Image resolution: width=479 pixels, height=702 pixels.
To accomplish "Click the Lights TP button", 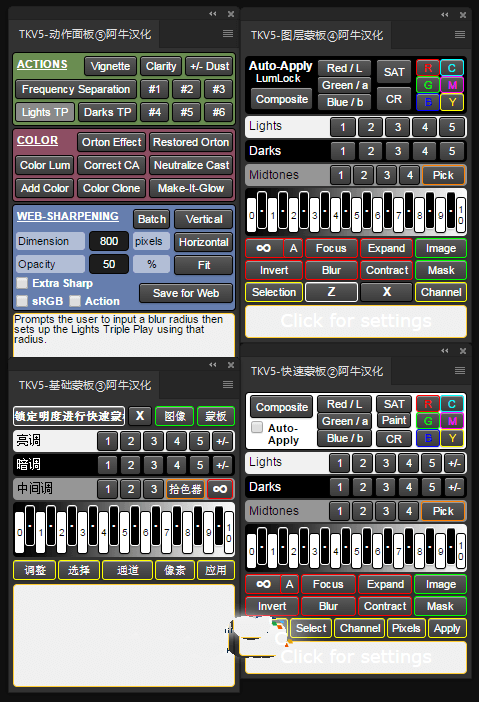I will (x=45, y=112).
